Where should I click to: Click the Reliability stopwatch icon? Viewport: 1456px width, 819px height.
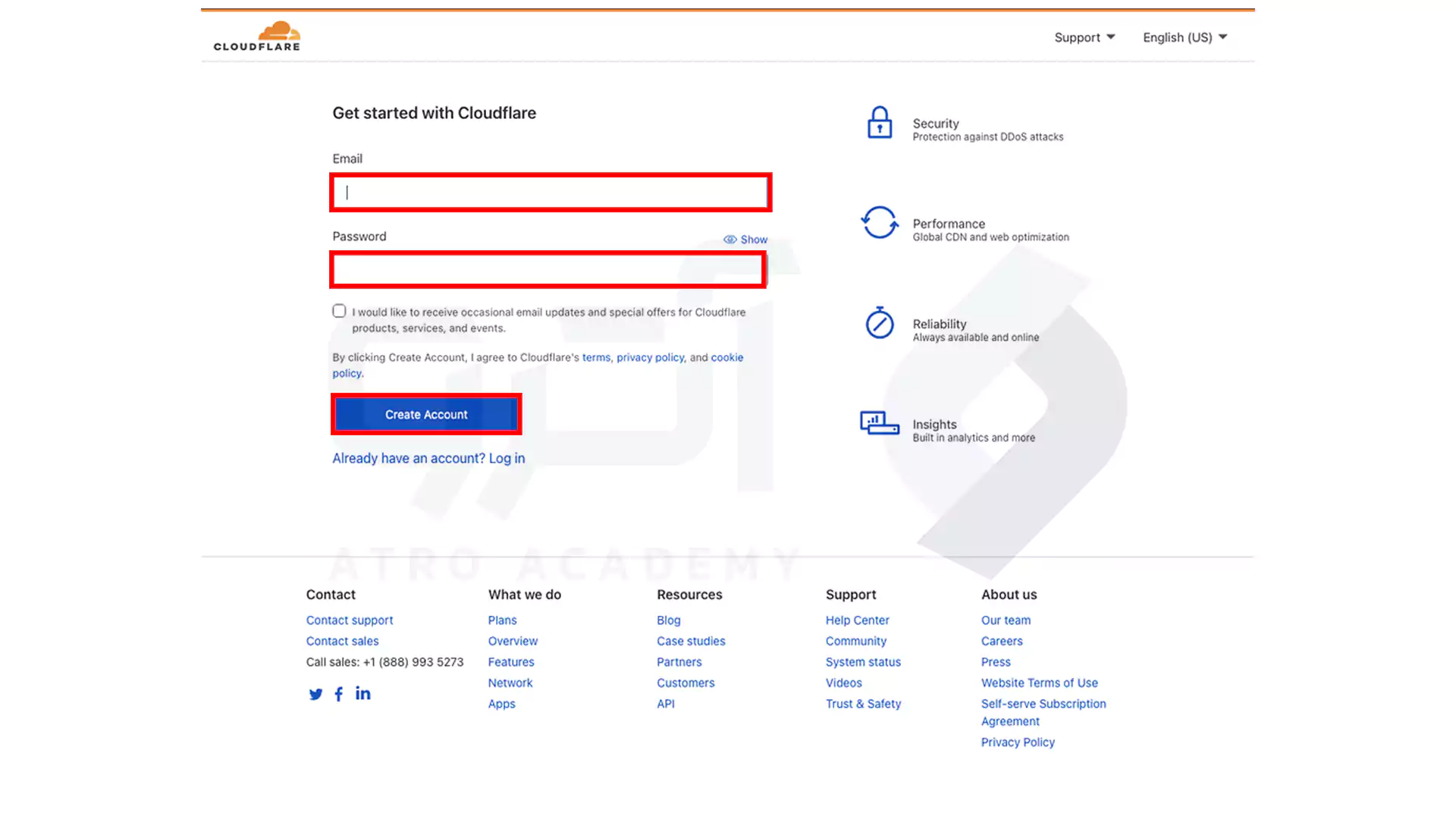[880, 323]
